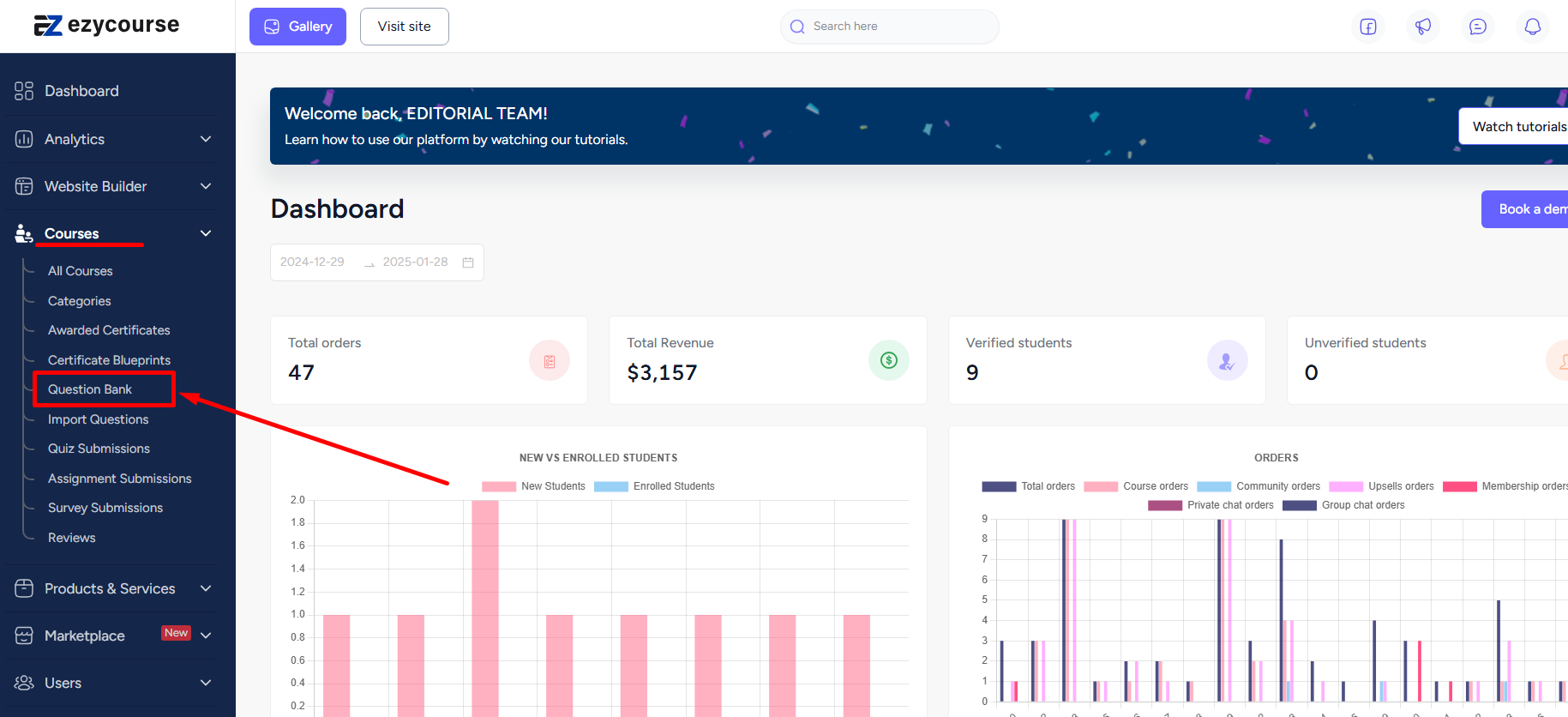
Task: Click the Analytics chart icon in sidebar
Action: point(24,139)
